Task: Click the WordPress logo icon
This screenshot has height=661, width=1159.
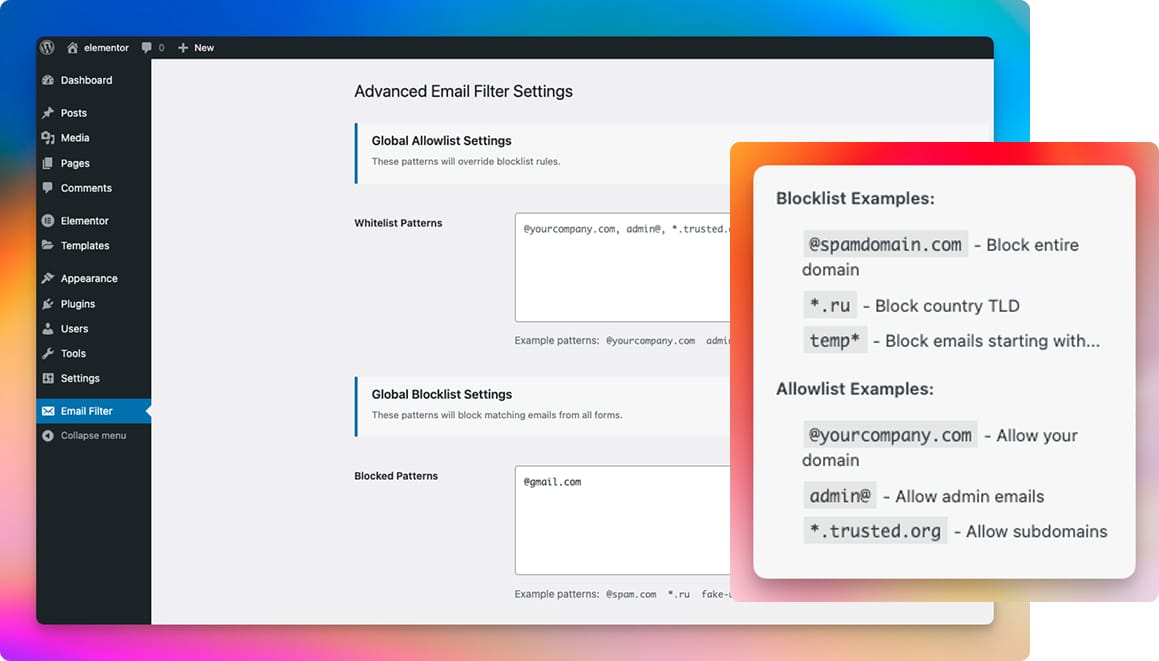Action: coord(47,47)
